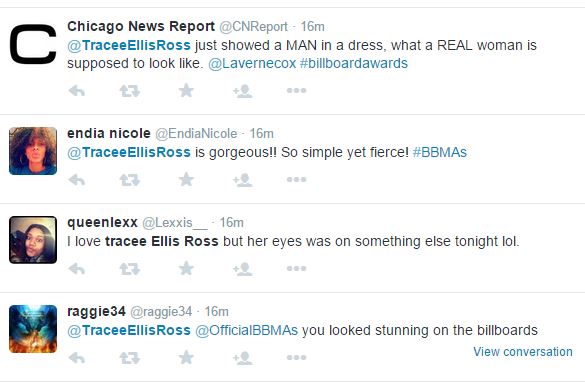
Task: Open the #BBMAs hashtag
Action: tap(439, 152)
